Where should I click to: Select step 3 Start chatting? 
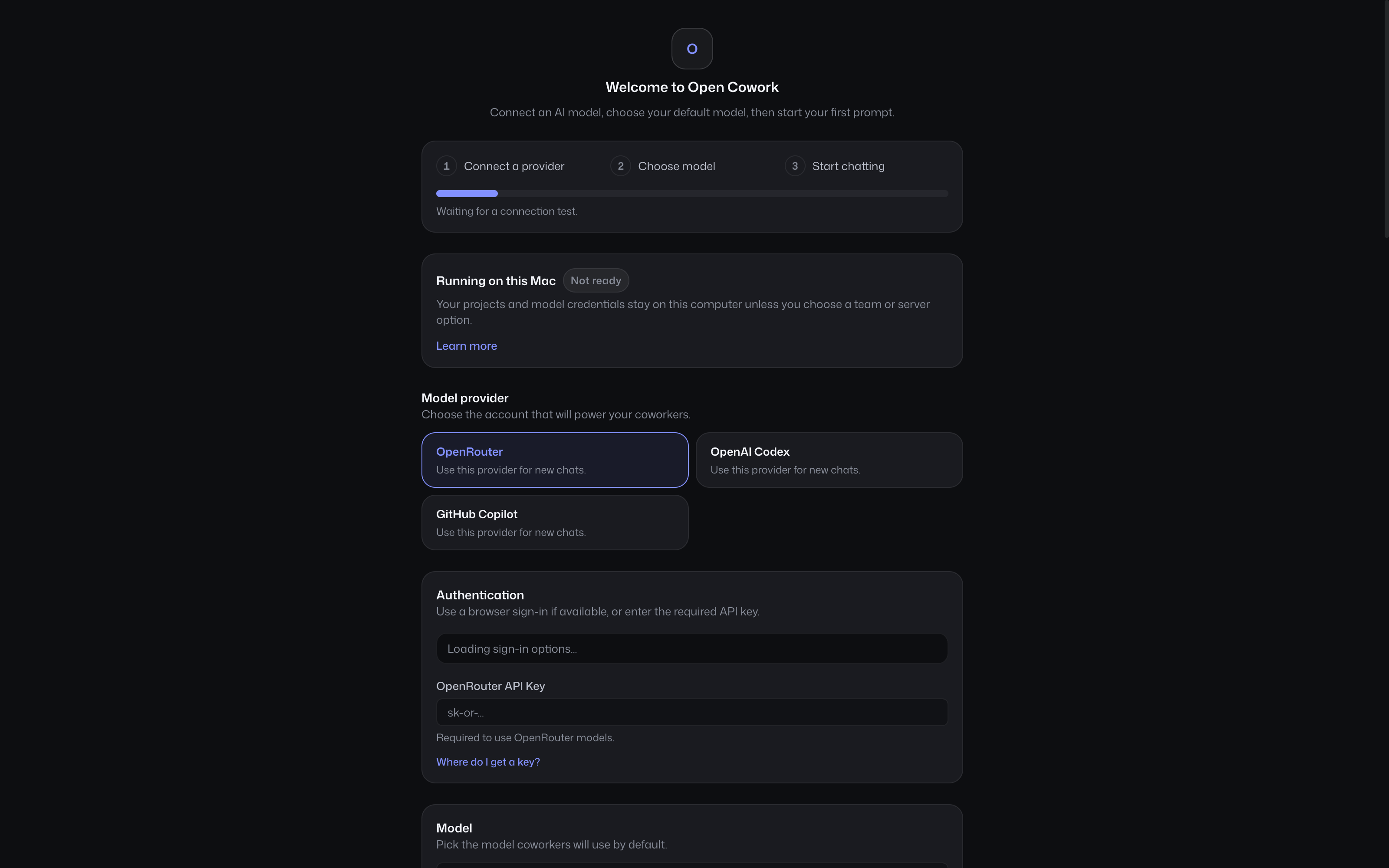click(835, 166)
